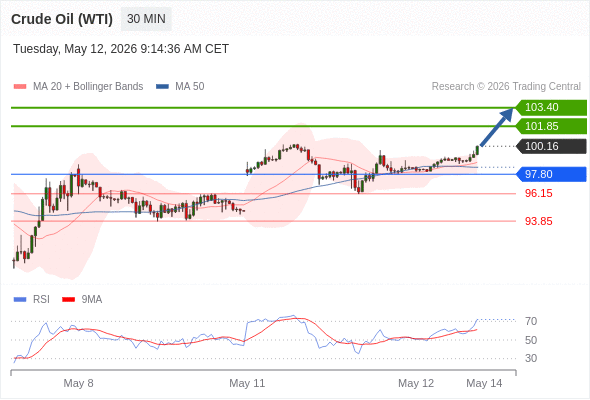Click the 100.16 current price tag
The image size is (590, 400).
[551, 146]
